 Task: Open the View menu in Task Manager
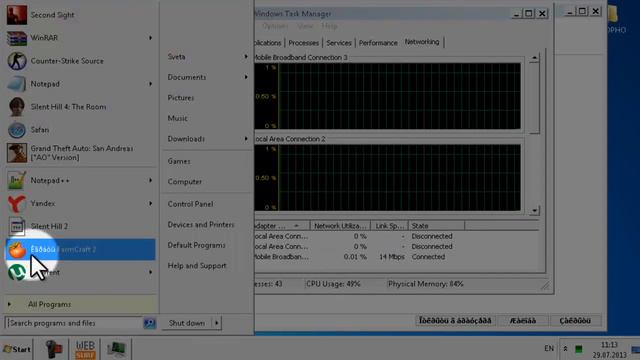point(305,26)
